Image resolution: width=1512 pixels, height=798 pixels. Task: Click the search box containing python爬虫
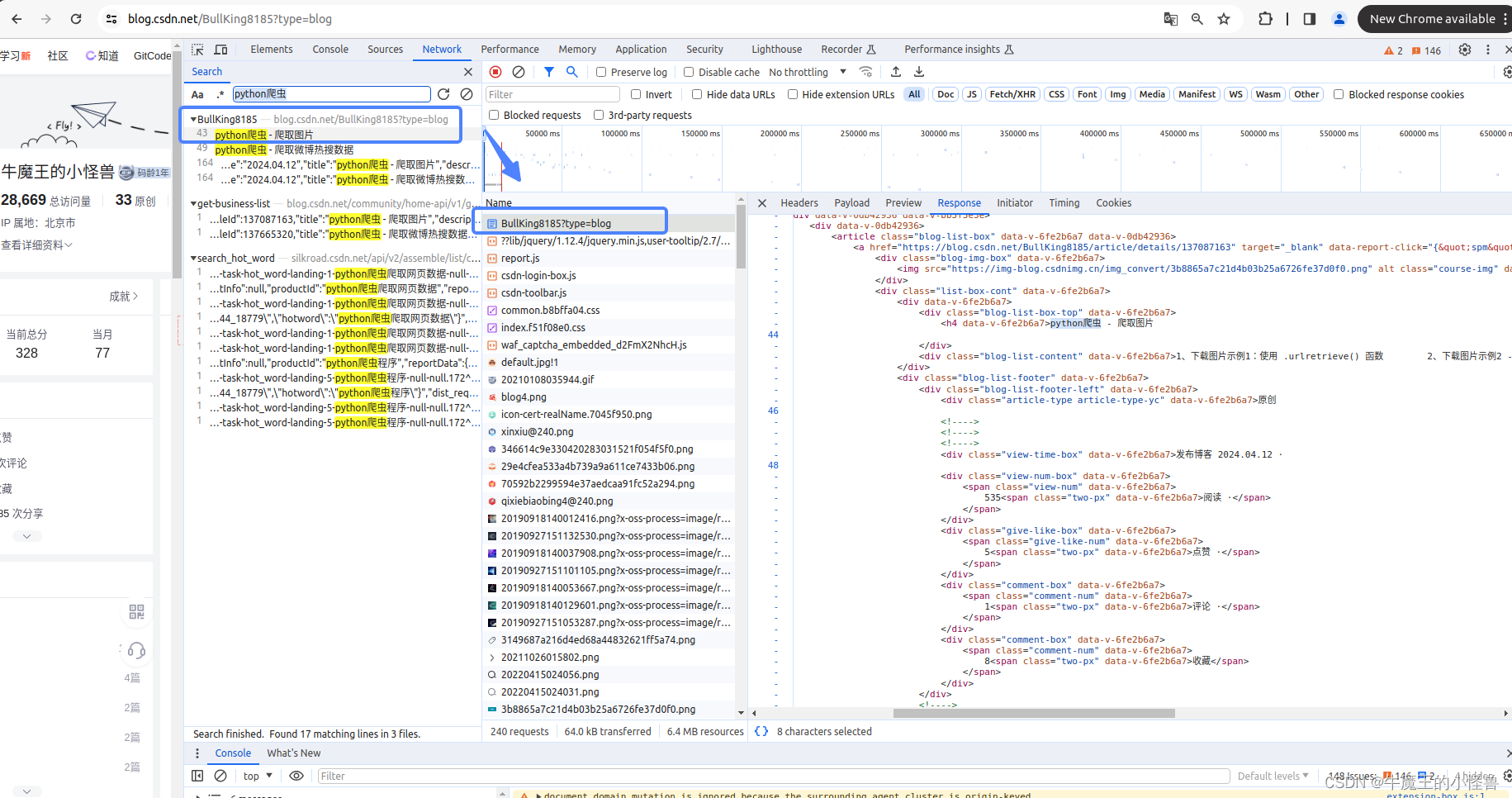coord(332,94)
